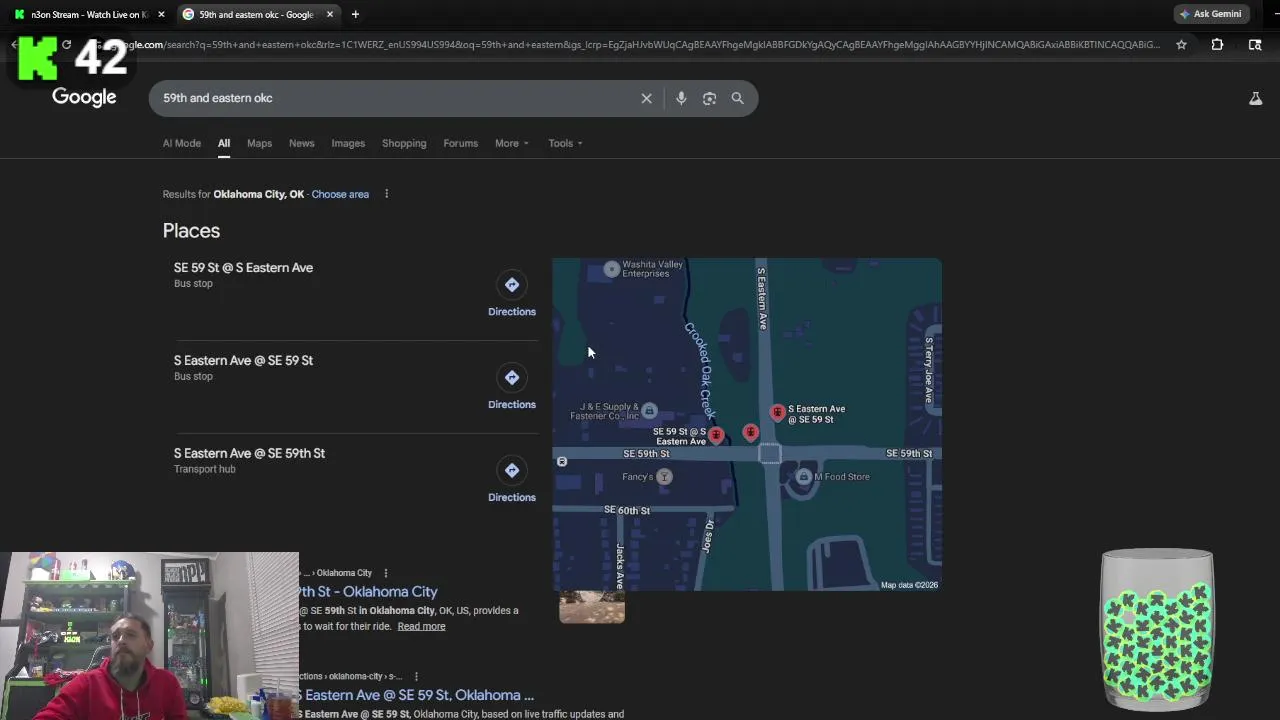Select the All results tab
Screen dimensions: 1280x720
pyautogui.click(x=224, y=143)
